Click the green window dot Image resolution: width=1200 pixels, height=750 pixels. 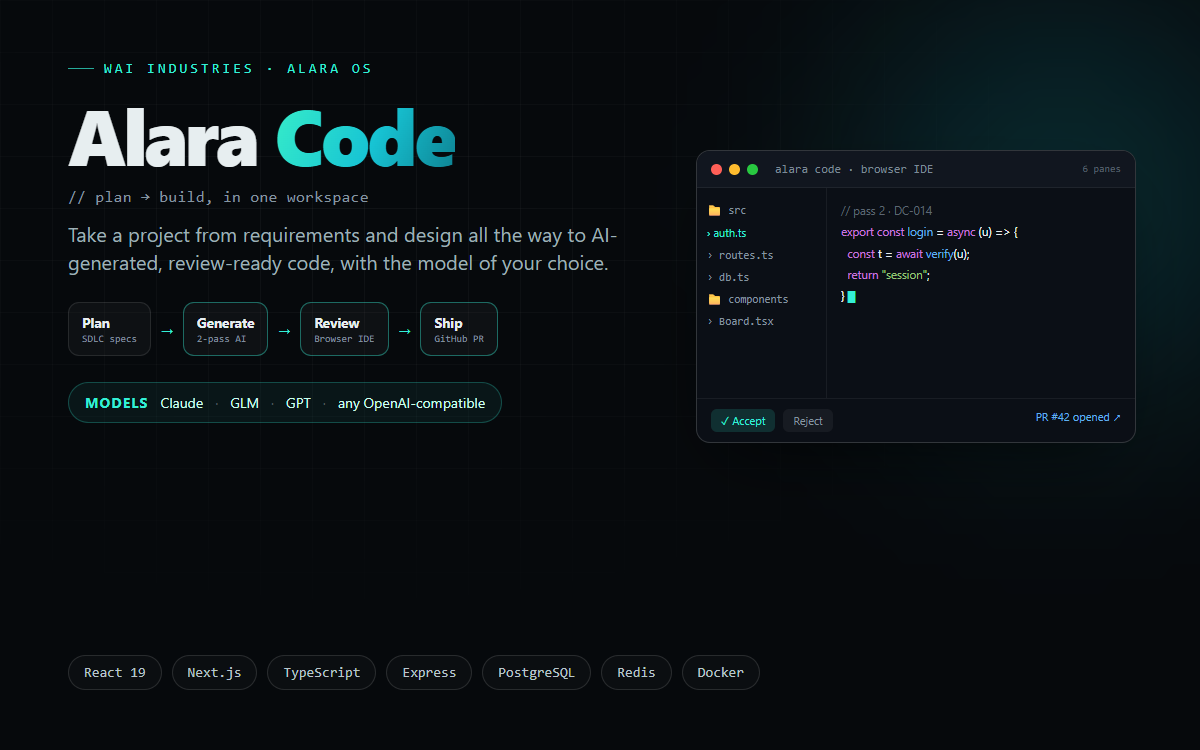tap(752, 169)
